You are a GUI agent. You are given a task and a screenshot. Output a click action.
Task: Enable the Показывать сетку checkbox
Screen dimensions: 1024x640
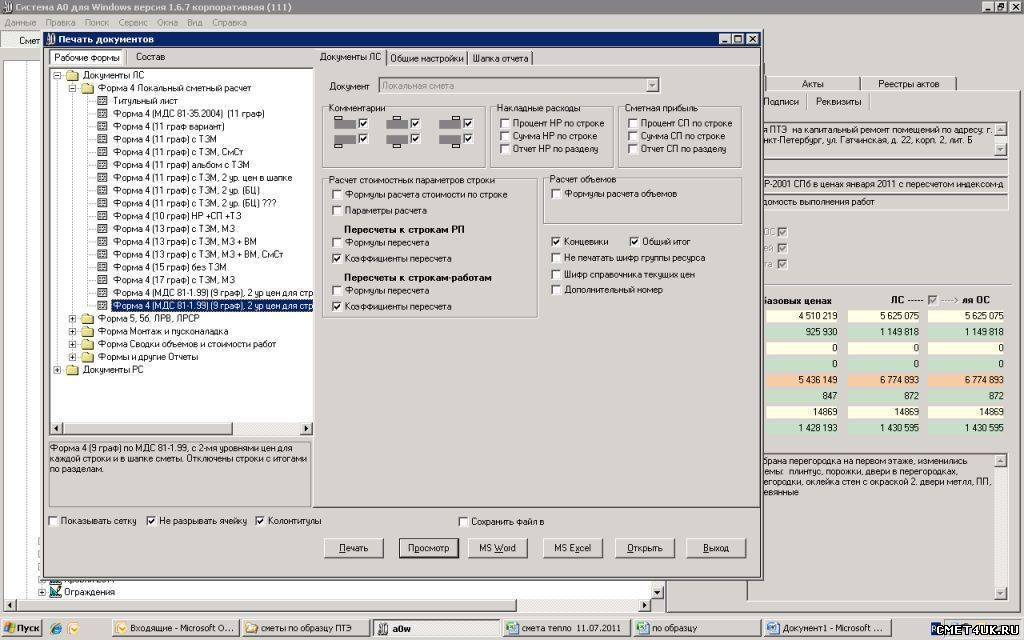coord(53,521)
